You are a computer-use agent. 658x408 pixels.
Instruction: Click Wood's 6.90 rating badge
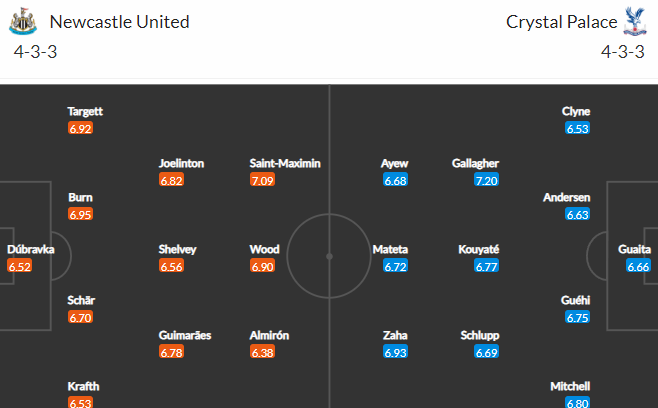262,266
